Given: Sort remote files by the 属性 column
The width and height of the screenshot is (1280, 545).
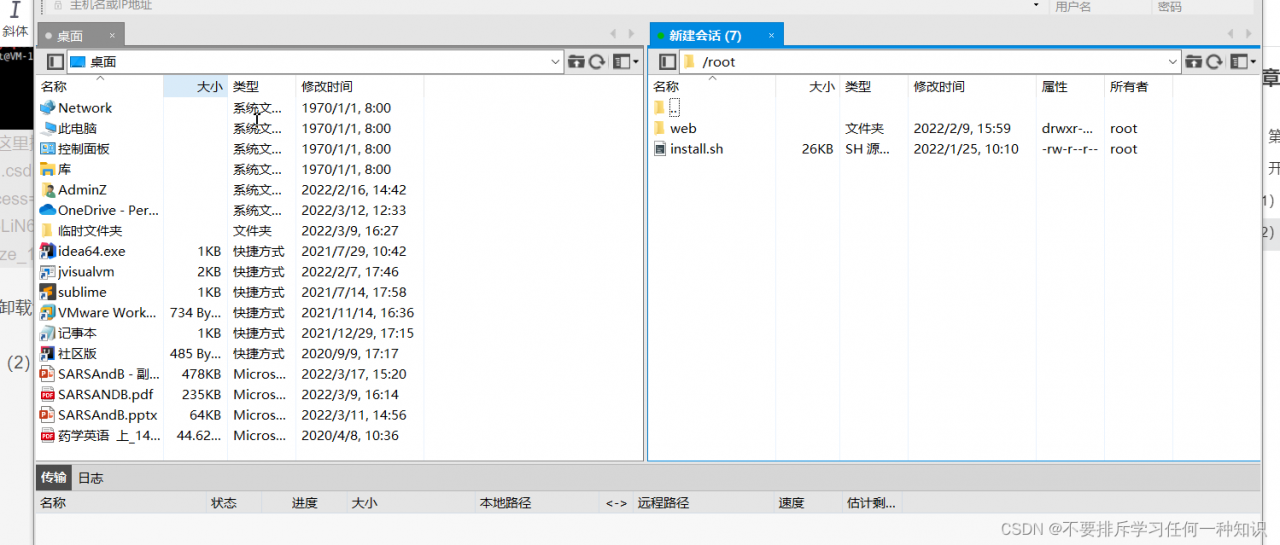Looking at the screenshot, I should pos(1071,87).
